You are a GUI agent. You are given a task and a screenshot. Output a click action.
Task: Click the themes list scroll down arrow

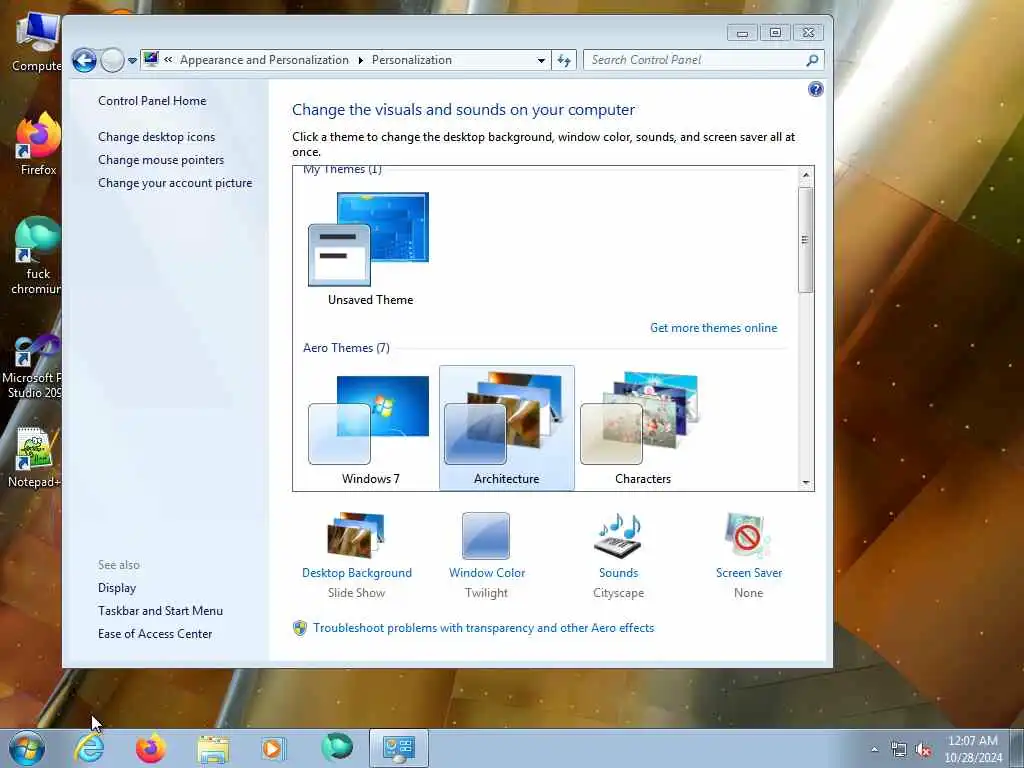coord(806,483)
